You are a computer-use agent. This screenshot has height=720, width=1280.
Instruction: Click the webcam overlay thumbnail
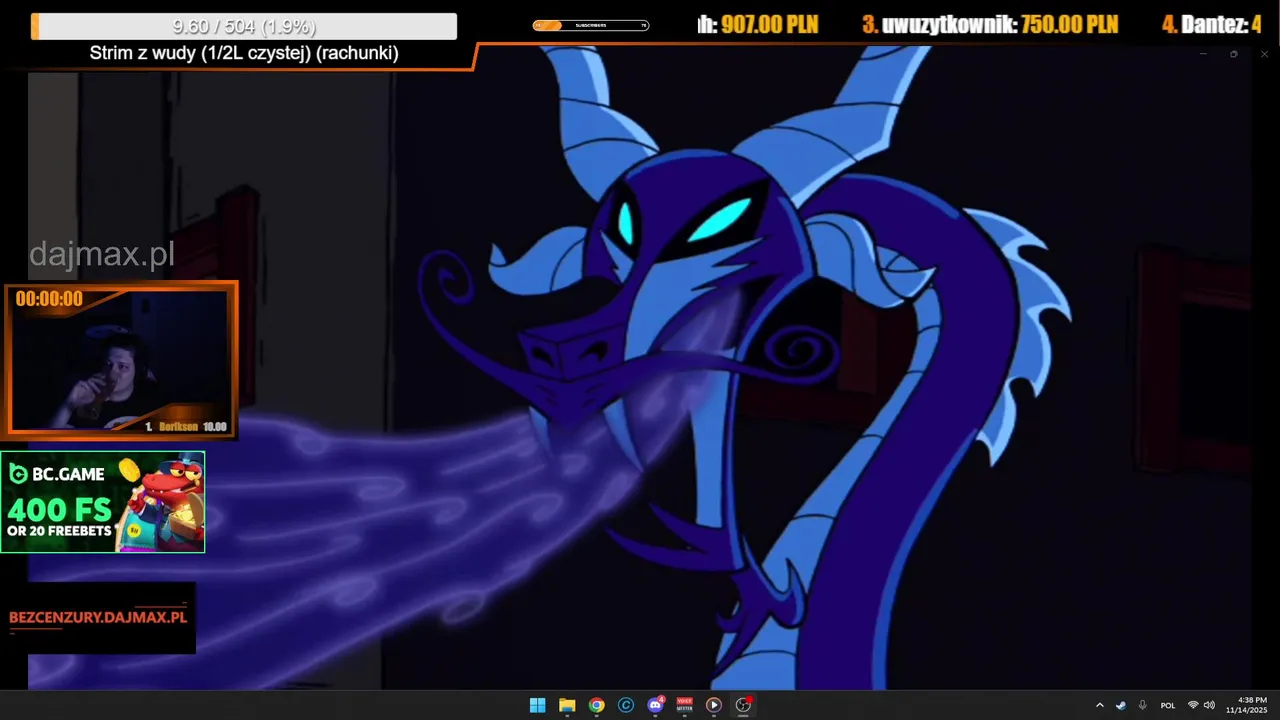pos(121,359)
